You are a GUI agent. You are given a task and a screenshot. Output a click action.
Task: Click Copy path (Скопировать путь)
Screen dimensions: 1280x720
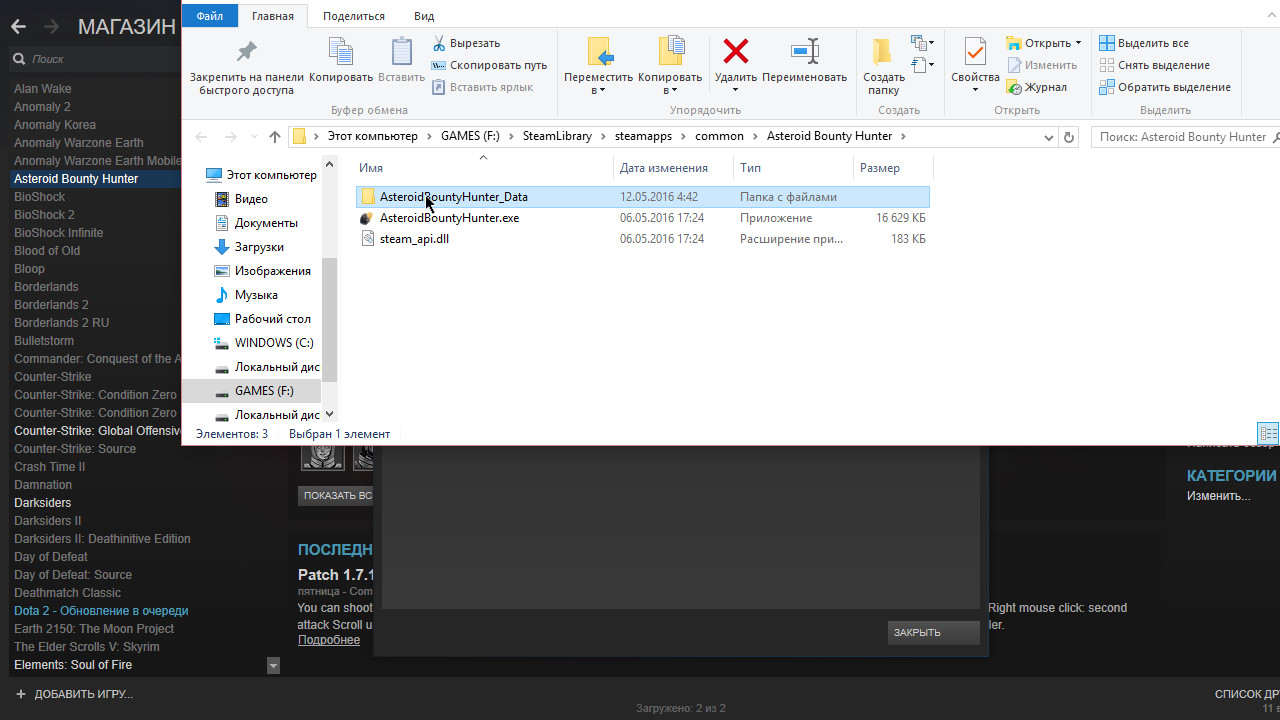click(489, 65)
